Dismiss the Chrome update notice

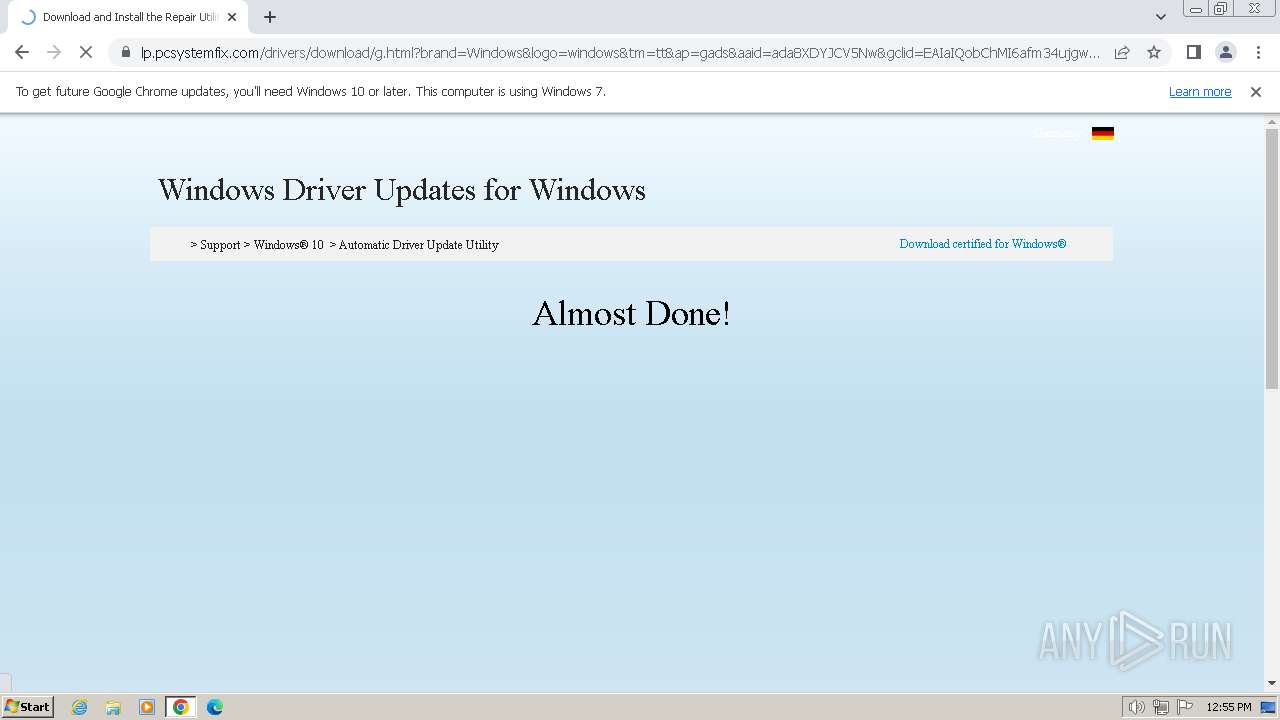click(x=1255, y=92)
